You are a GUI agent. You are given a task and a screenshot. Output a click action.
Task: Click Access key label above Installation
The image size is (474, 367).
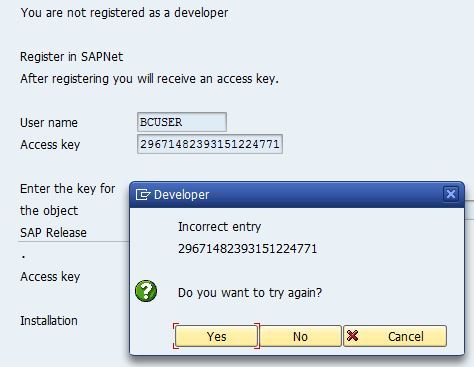coord(50,277)
